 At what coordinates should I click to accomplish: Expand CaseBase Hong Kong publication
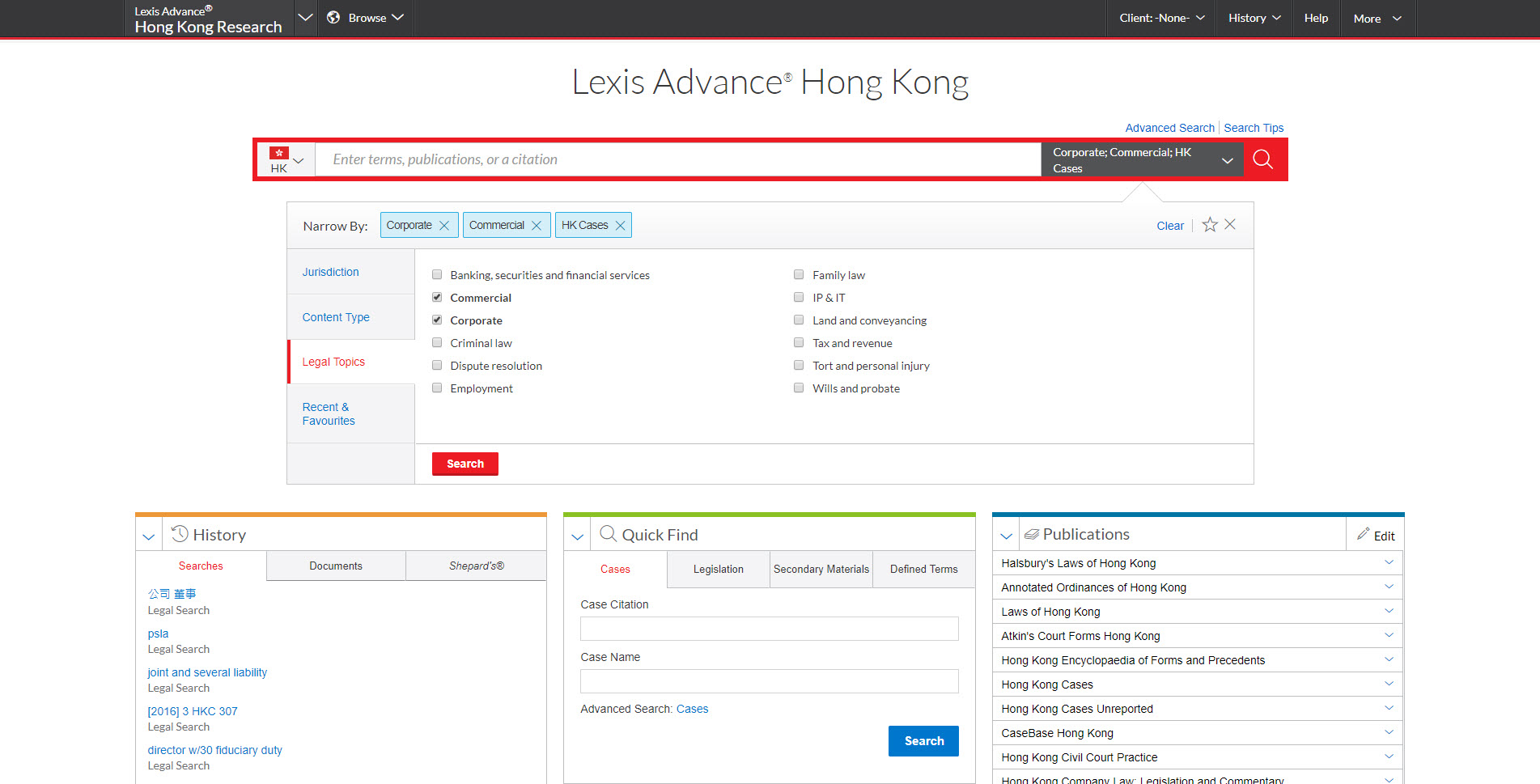1389,732
